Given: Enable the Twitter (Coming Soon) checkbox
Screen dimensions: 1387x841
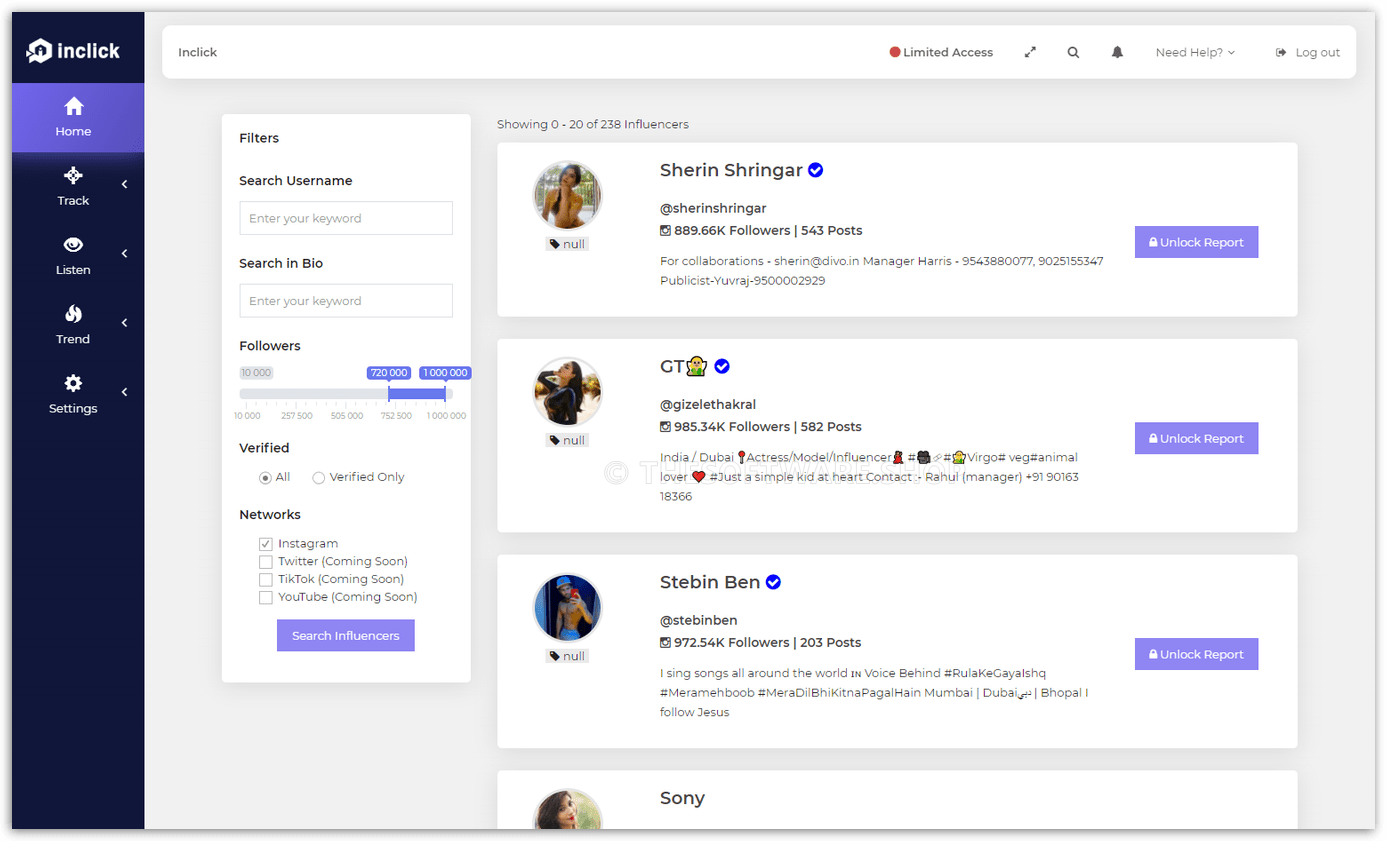Looking at the screenshot, I should point(266,561).
